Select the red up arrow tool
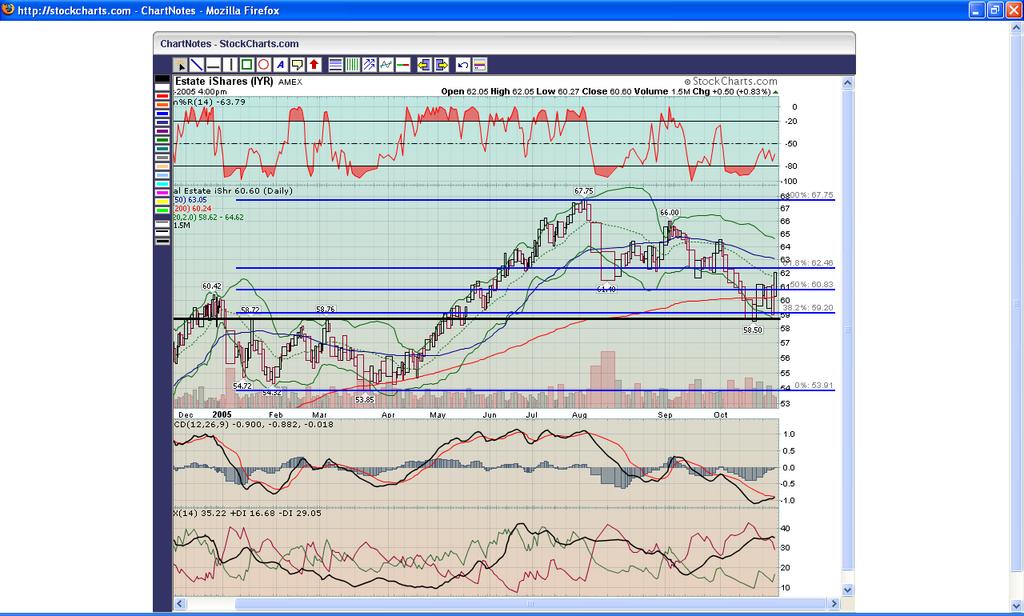 [x=314, y=65]
